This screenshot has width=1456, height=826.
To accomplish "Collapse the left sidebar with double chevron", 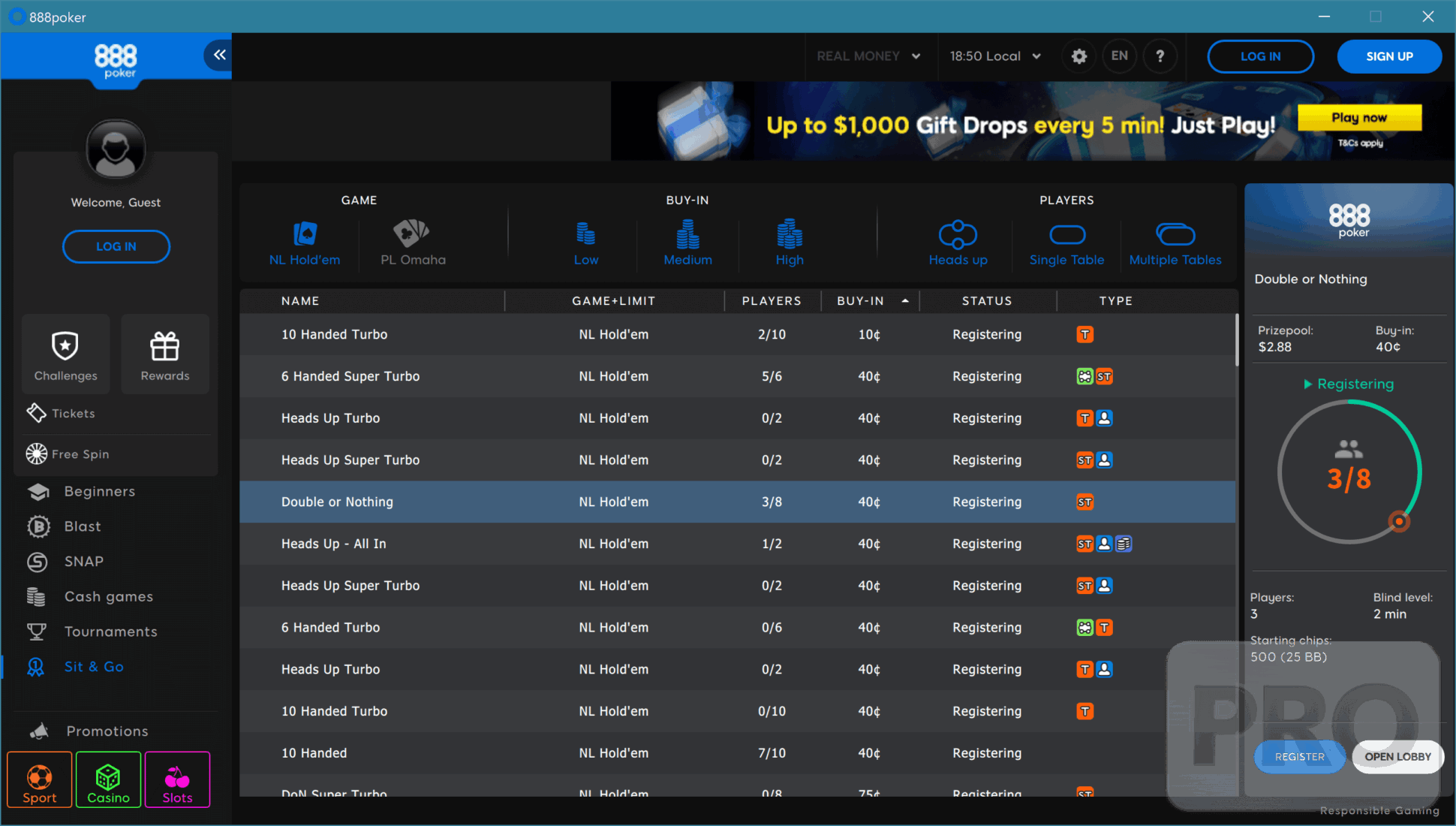I will [219, 55].
